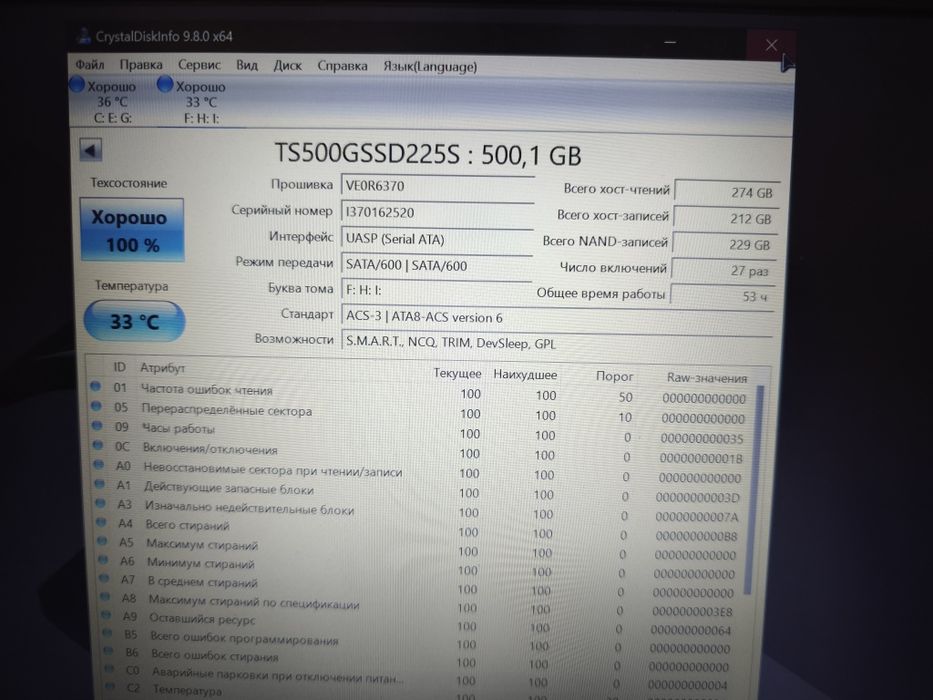Click the serial number field I370162520
Viewport: 933px width, 700px height.
click(x=437, y=212)
